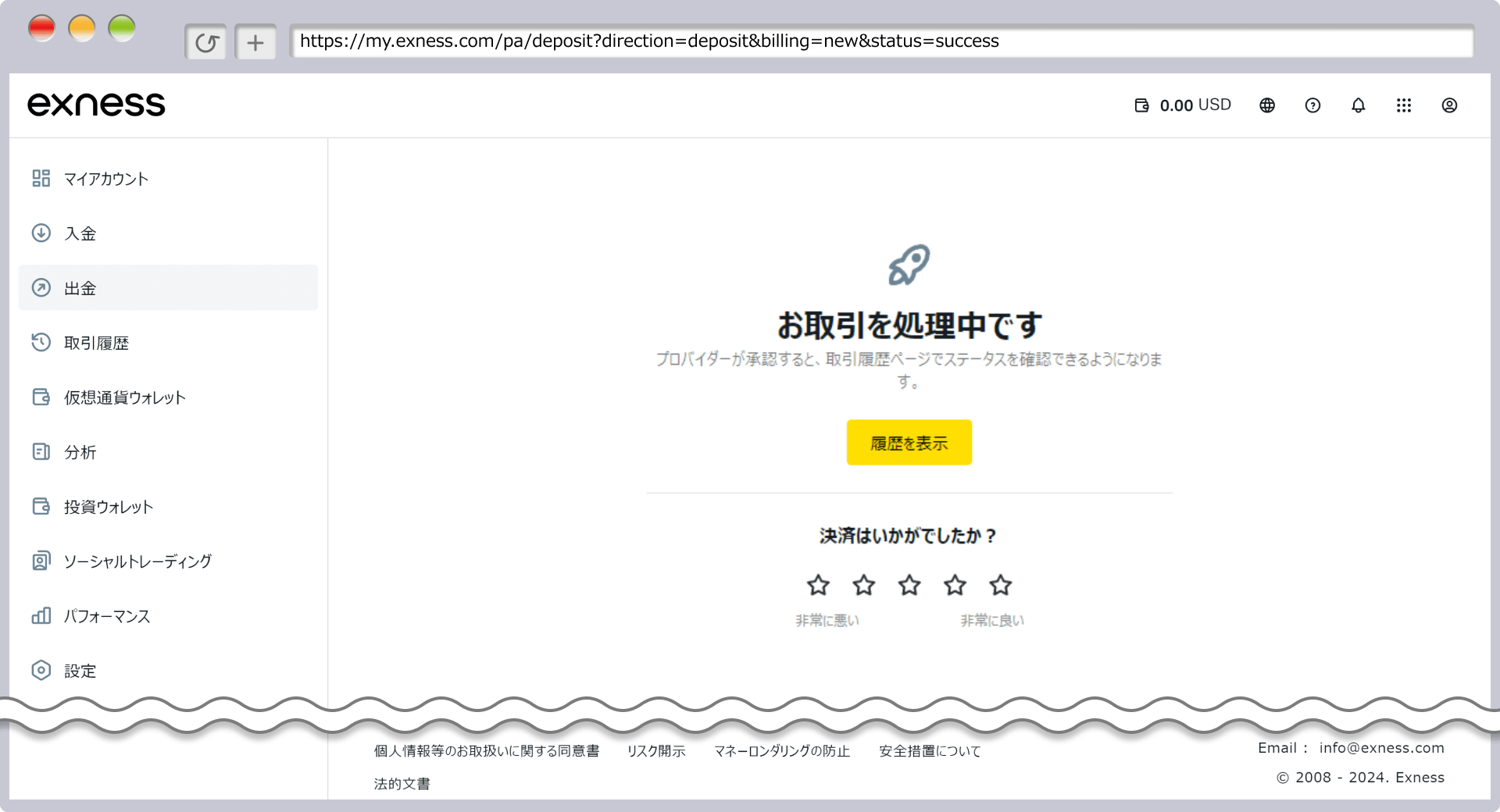Open the language globe selector
Image resolution: width=1500 pixels, height=812 pixels.
coord(1266,105)
